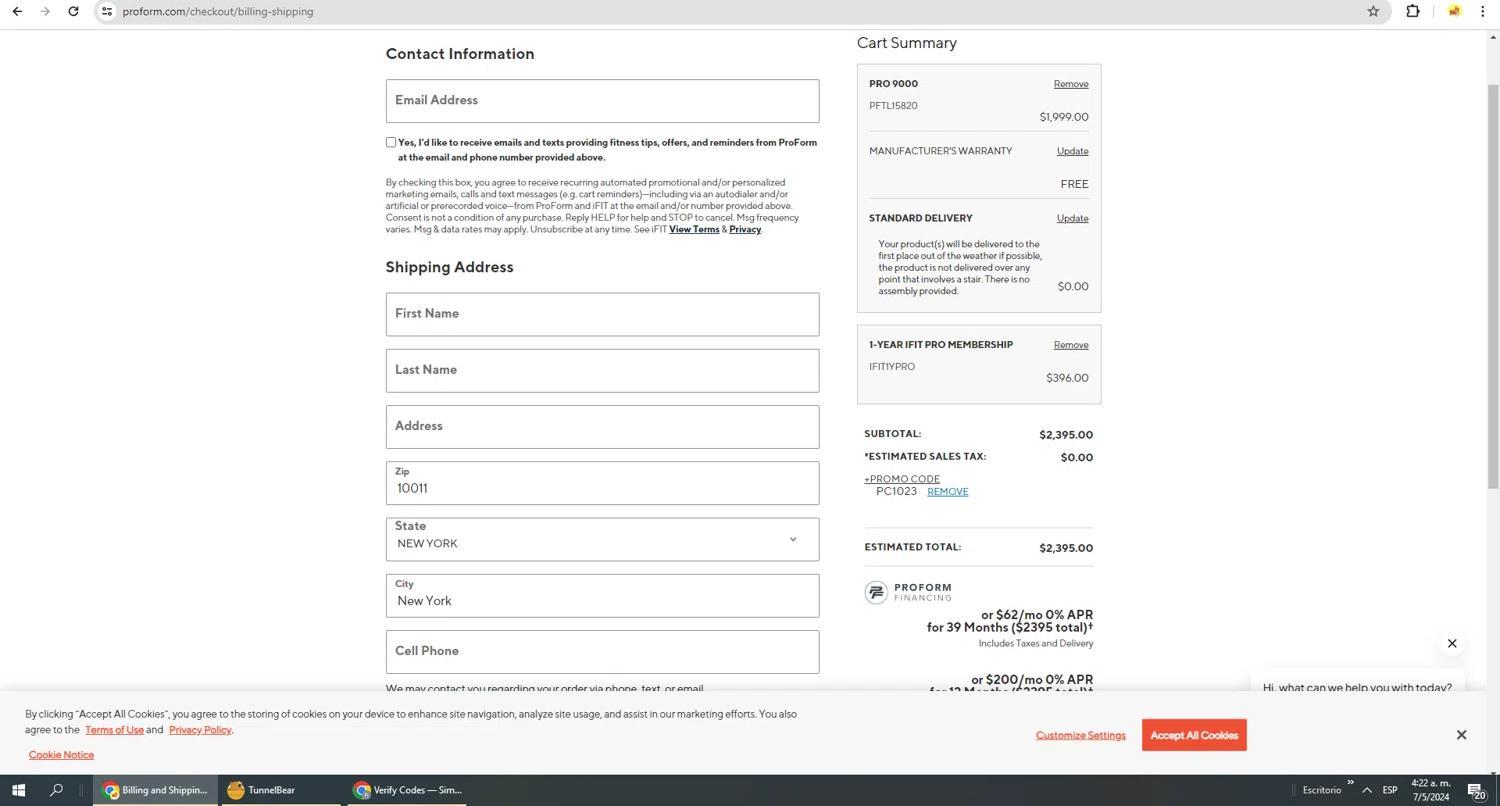Click the Zip field containing 10011
Image resolution: width=1500 pixels, height=806 pixels.
click(x=602, y=483)
